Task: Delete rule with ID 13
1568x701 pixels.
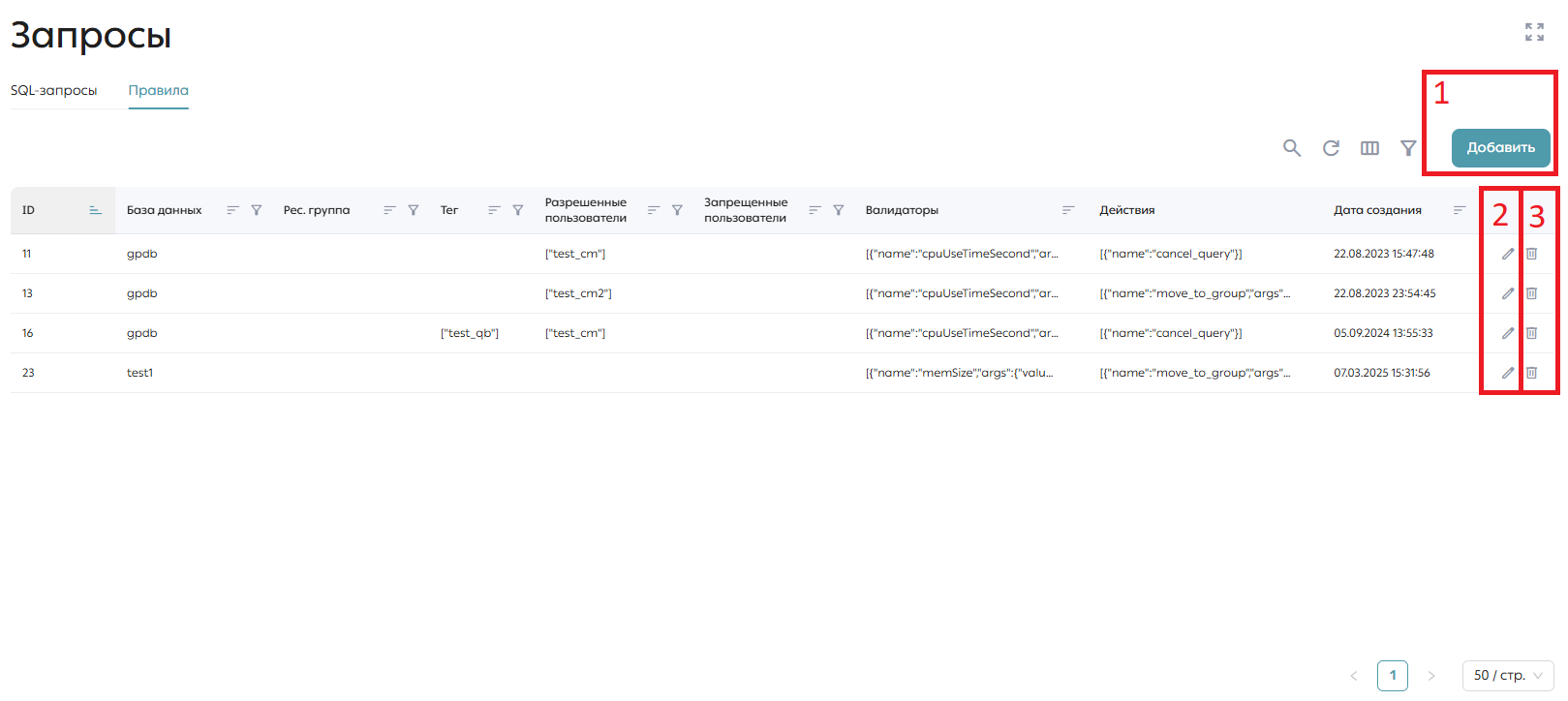Action: 1531,293
